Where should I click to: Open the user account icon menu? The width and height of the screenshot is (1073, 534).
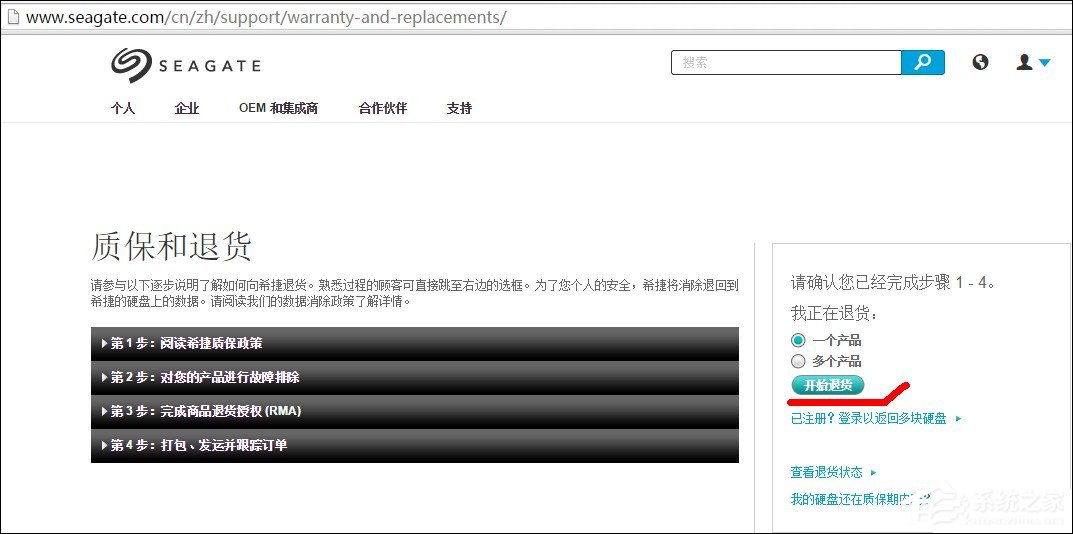(x=1032, y=62)
